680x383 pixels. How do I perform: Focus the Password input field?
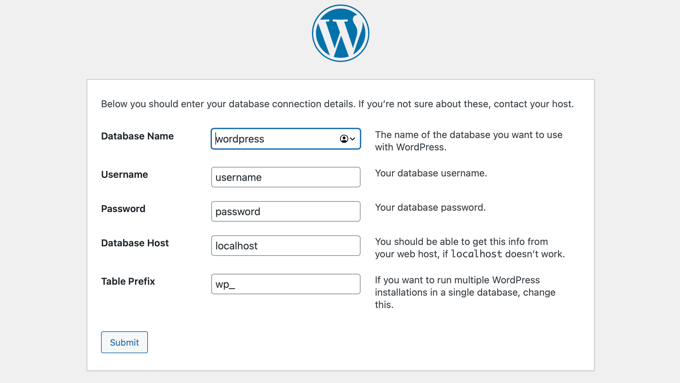pos(286,211)
